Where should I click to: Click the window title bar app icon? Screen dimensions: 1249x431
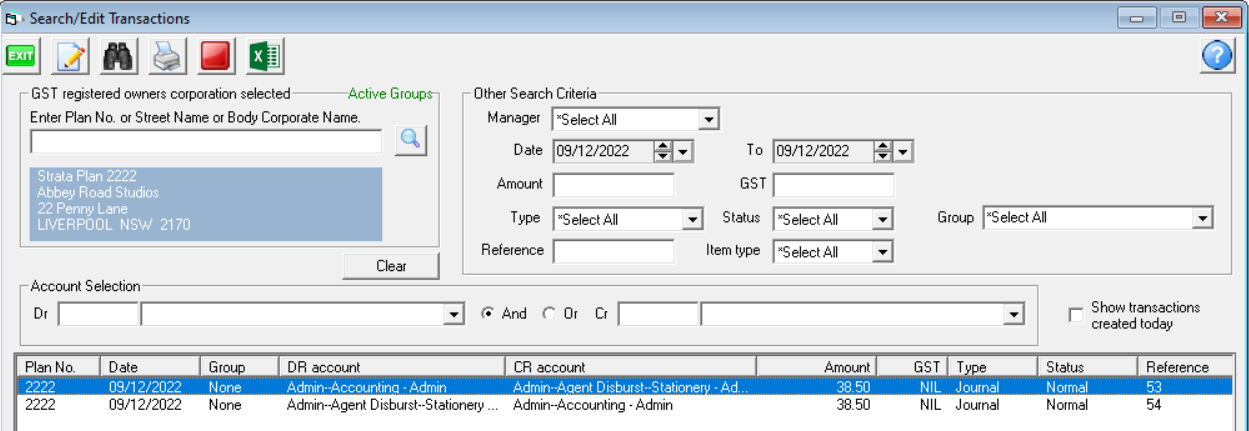(14, 18)
